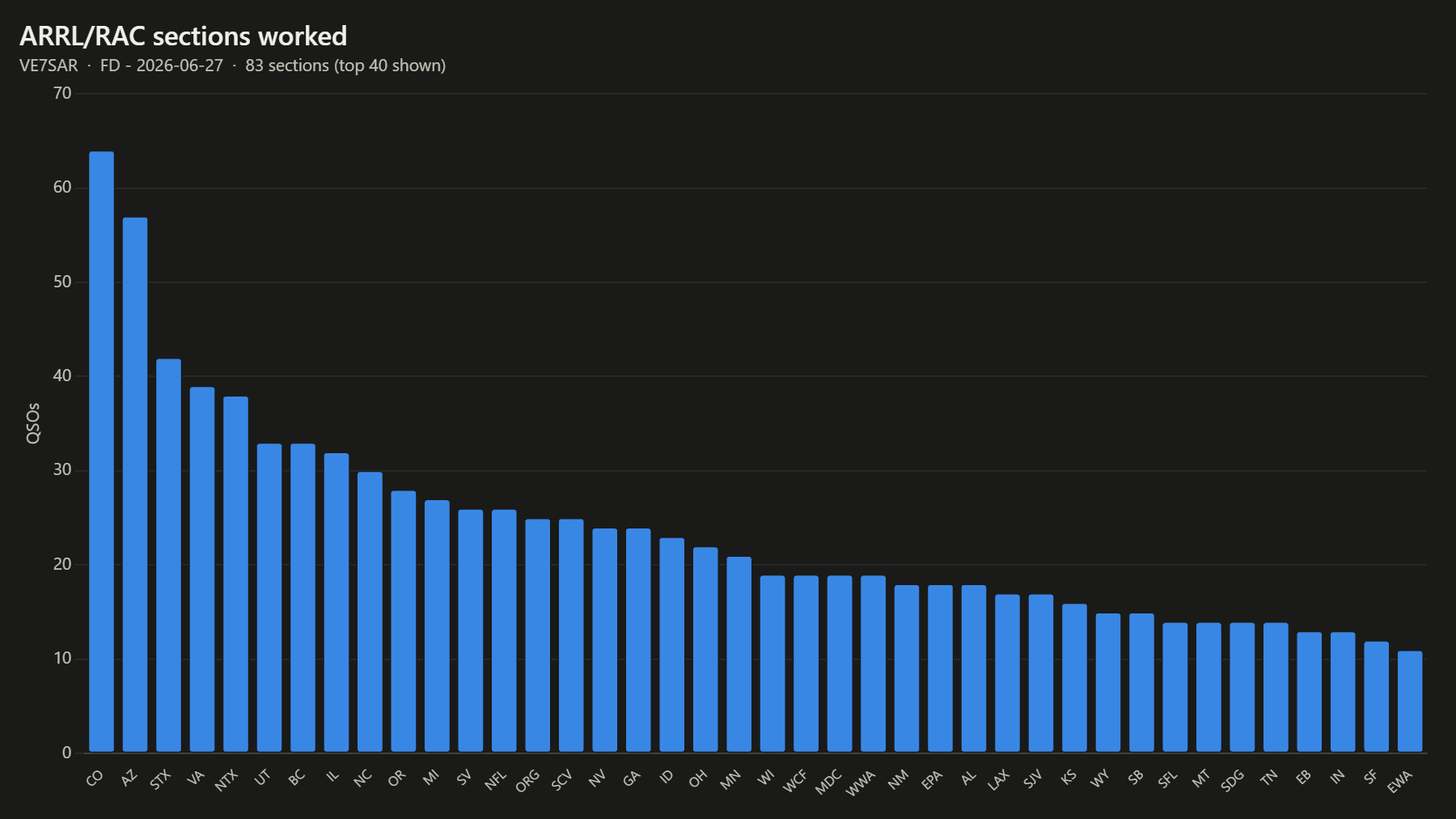
Task: Click the 'FD - 2026-06-27' text
Action: (162, 66)
